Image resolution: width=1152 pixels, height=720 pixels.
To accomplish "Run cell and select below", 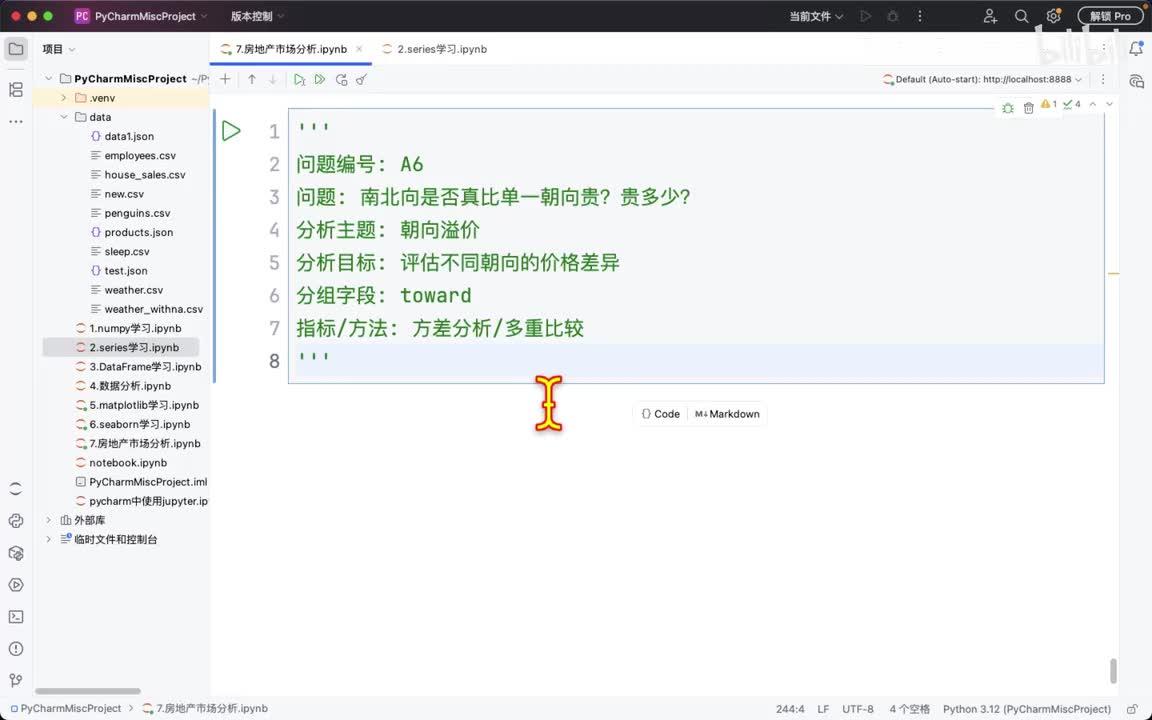I will (299, 79).
